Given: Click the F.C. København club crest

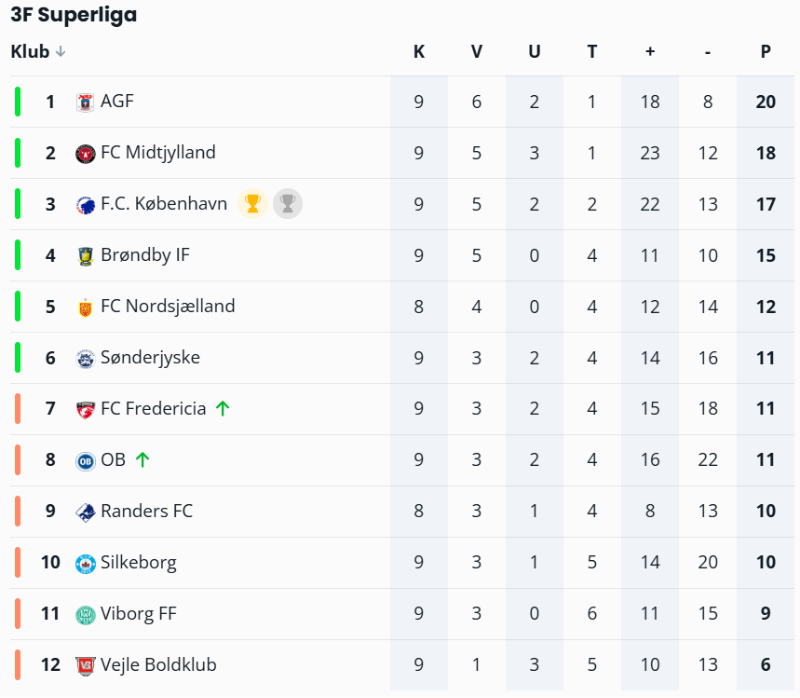Looking at the screenshot, I should coord(85,205).
